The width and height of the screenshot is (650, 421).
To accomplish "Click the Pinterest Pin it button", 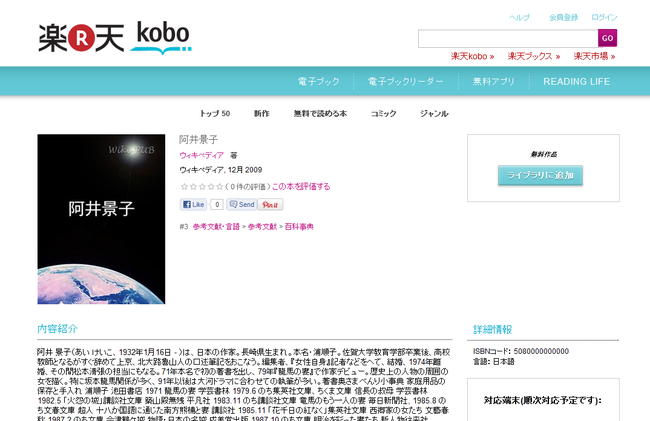I will (270, 205).
